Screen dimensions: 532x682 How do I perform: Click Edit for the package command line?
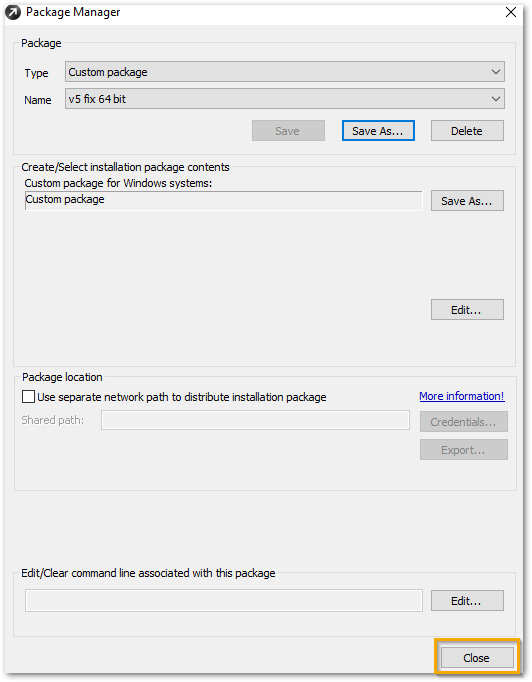467,601
